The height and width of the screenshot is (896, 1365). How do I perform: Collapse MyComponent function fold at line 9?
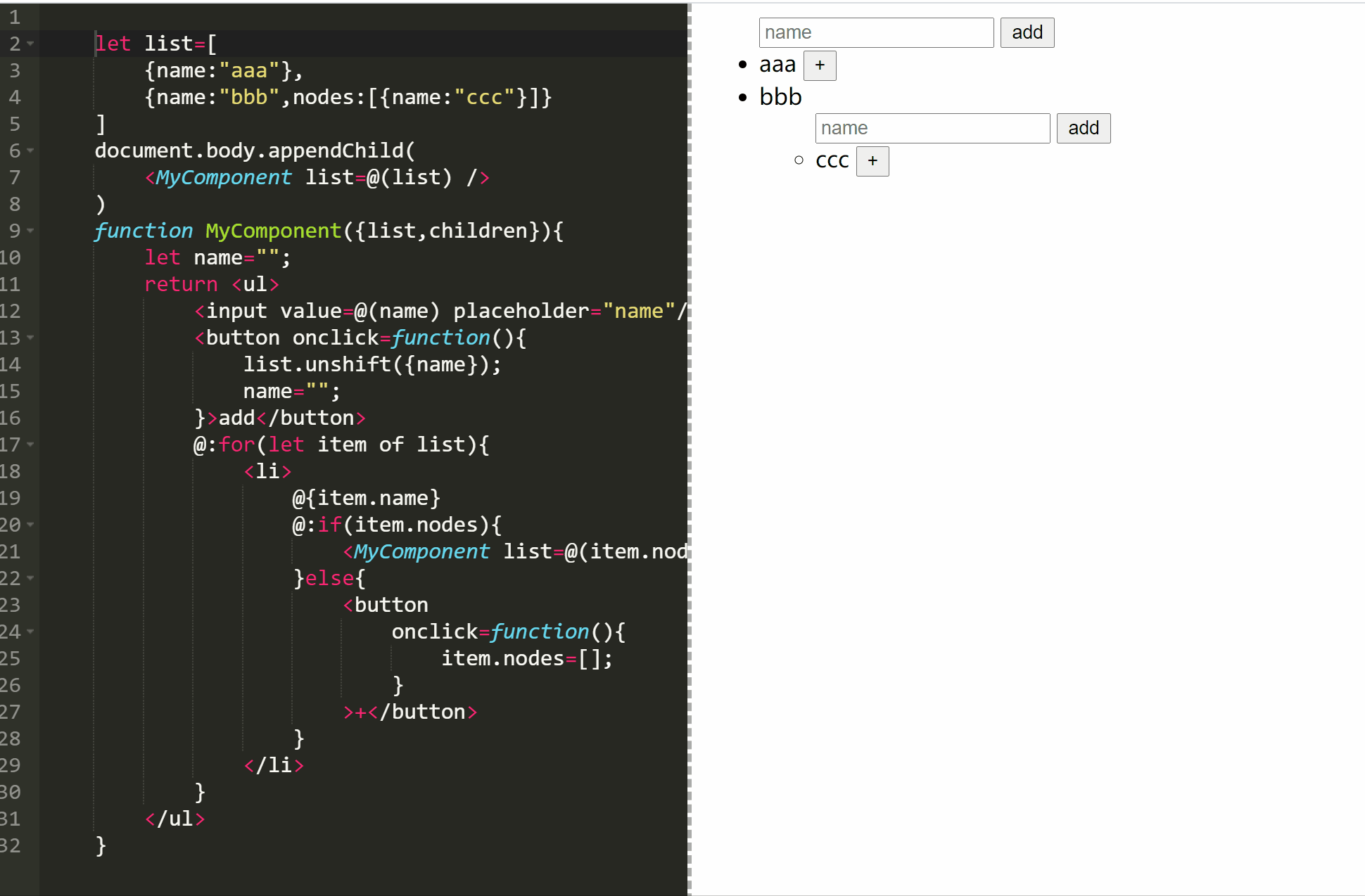pos(30,231)
